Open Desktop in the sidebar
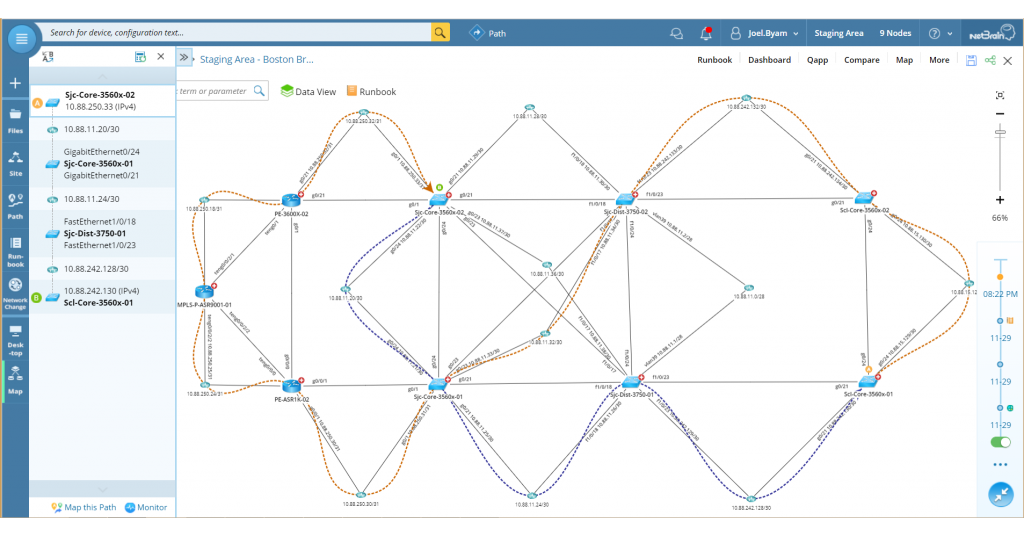 15,340
